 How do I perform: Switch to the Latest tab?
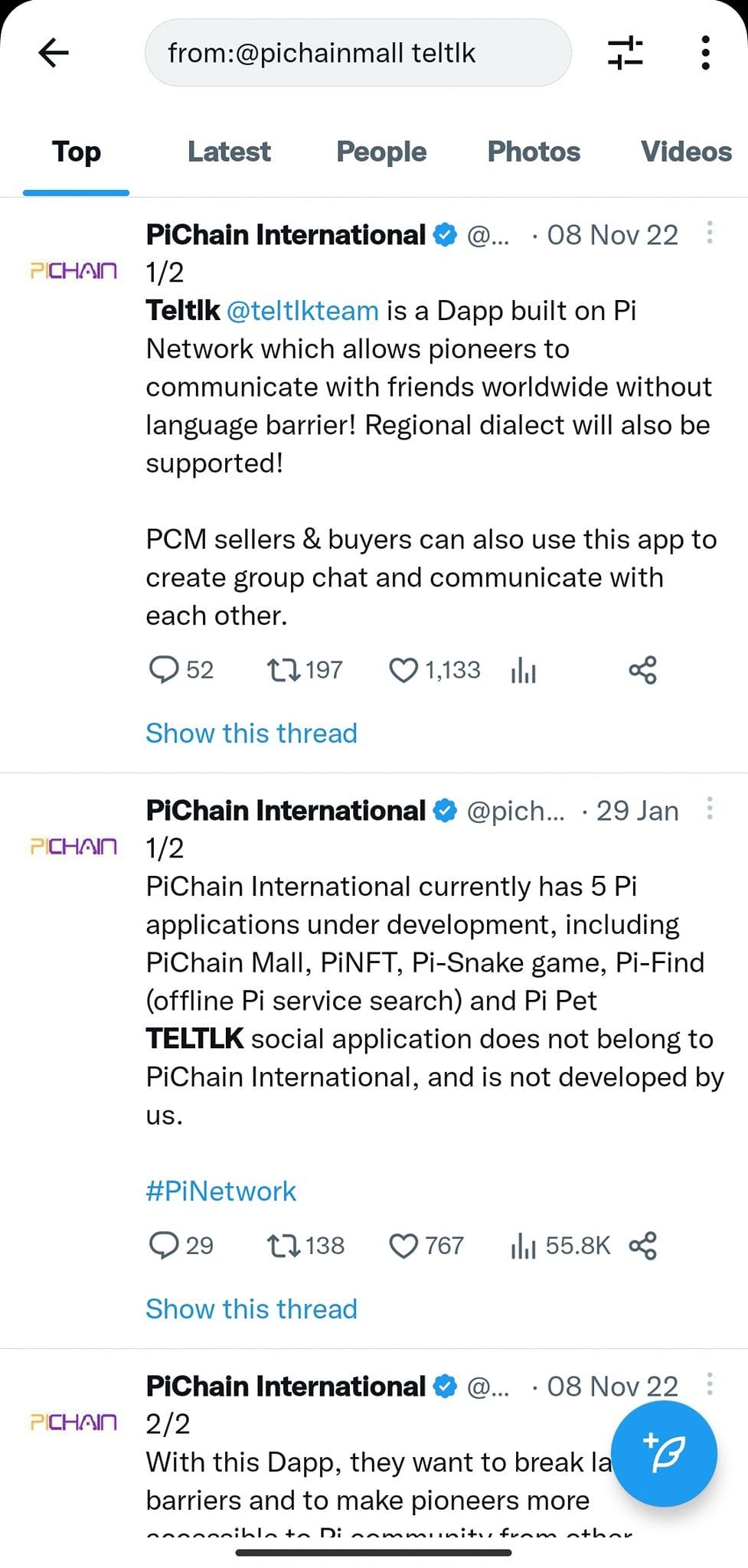229,152
